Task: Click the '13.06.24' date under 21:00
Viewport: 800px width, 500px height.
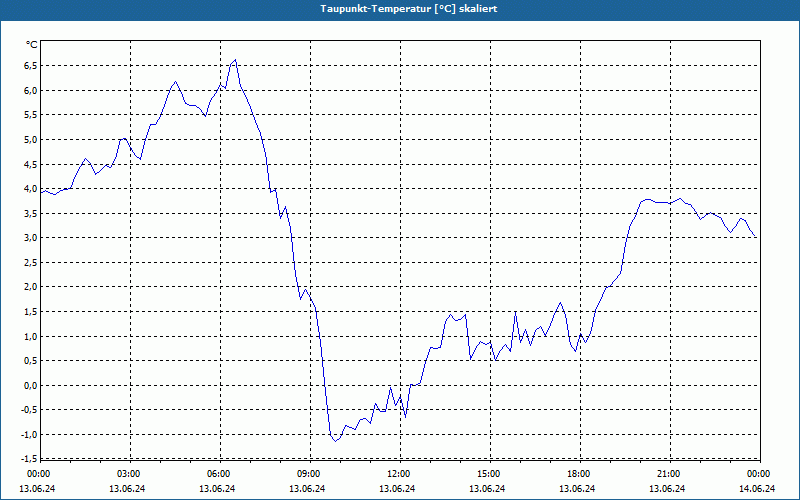Action: coord(668,489)
